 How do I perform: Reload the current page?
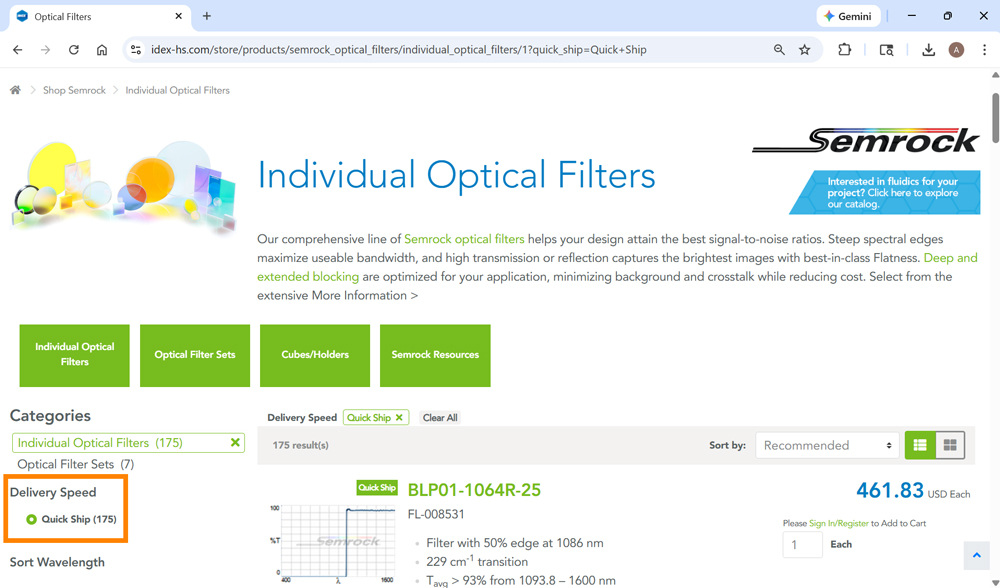coord(73,50)
